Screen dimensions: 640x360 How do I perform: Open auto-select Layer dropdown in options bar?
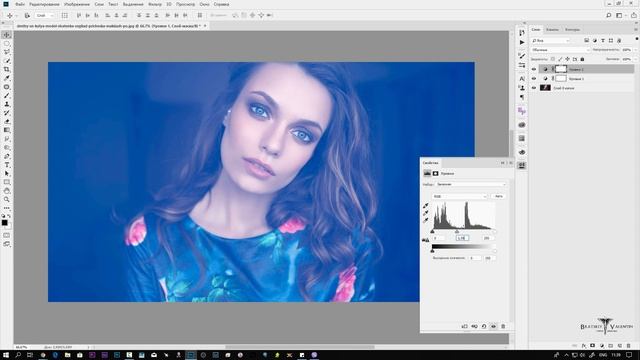click(x=45, y=15)
